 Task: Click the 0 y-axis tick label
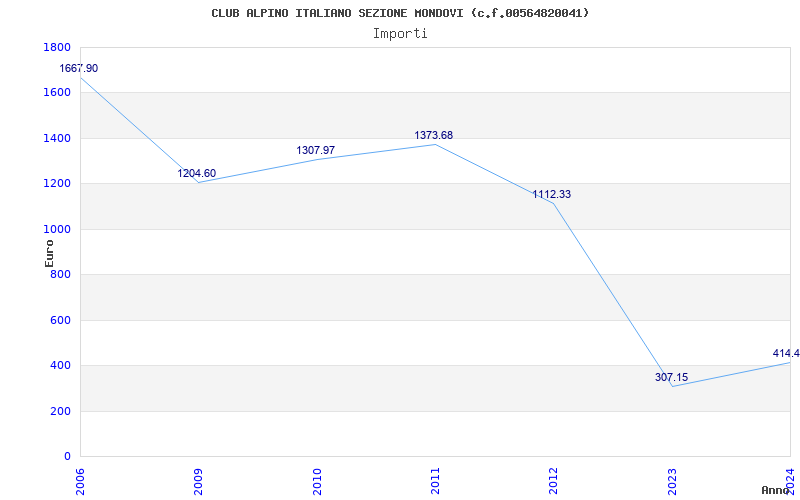pos(67,457)
